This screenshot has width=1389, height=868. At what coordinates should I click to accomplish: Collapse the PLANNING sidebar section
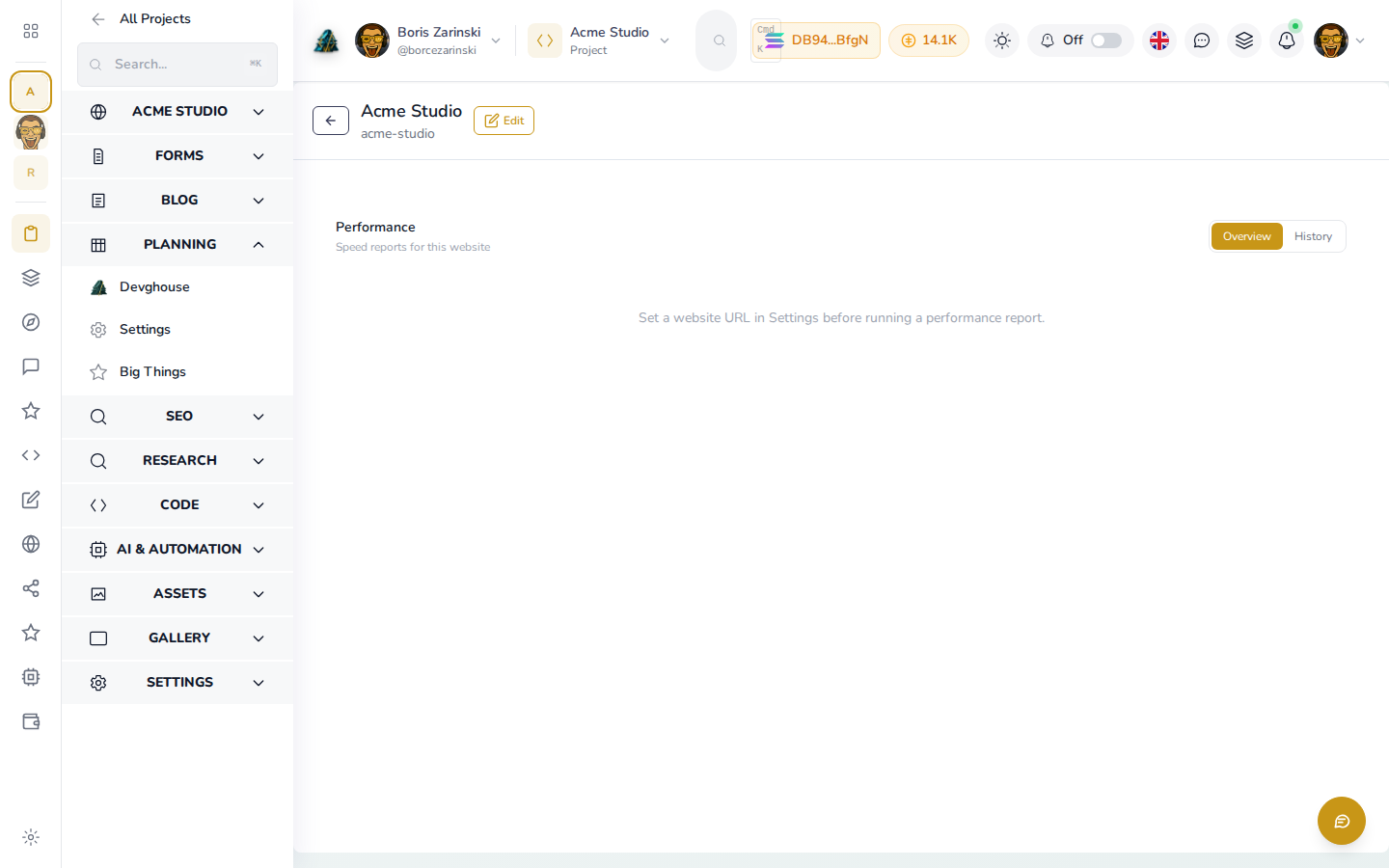[x=177, y=245]
